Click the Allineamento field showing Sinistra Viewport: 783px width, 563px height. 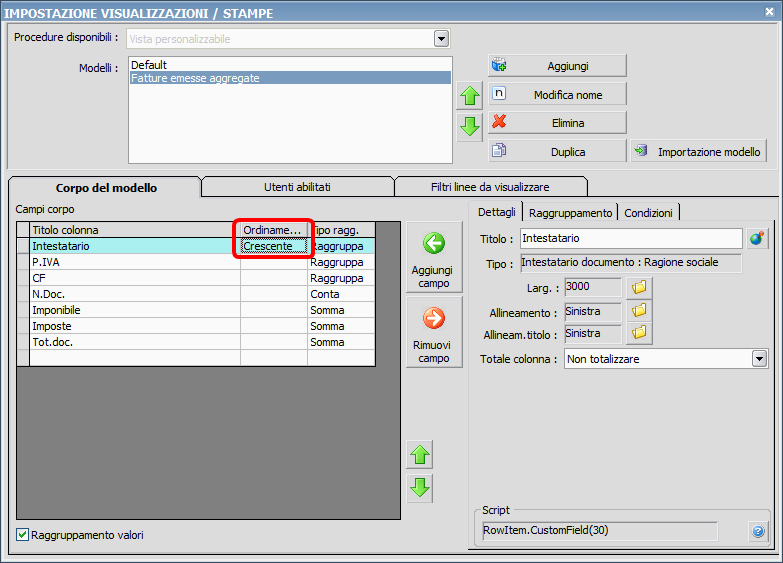593,311
